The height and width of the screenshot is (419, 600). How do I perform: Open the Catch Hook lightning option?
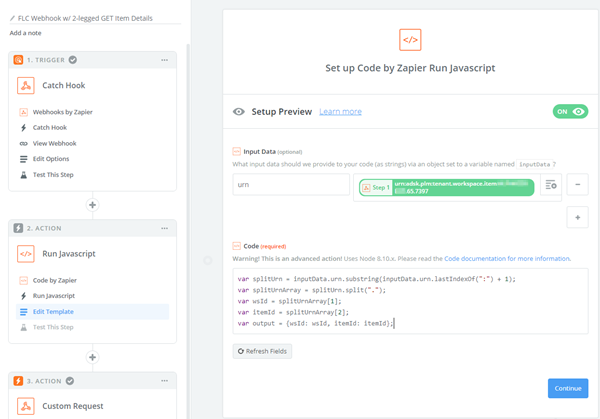click(x=48, y=128)
